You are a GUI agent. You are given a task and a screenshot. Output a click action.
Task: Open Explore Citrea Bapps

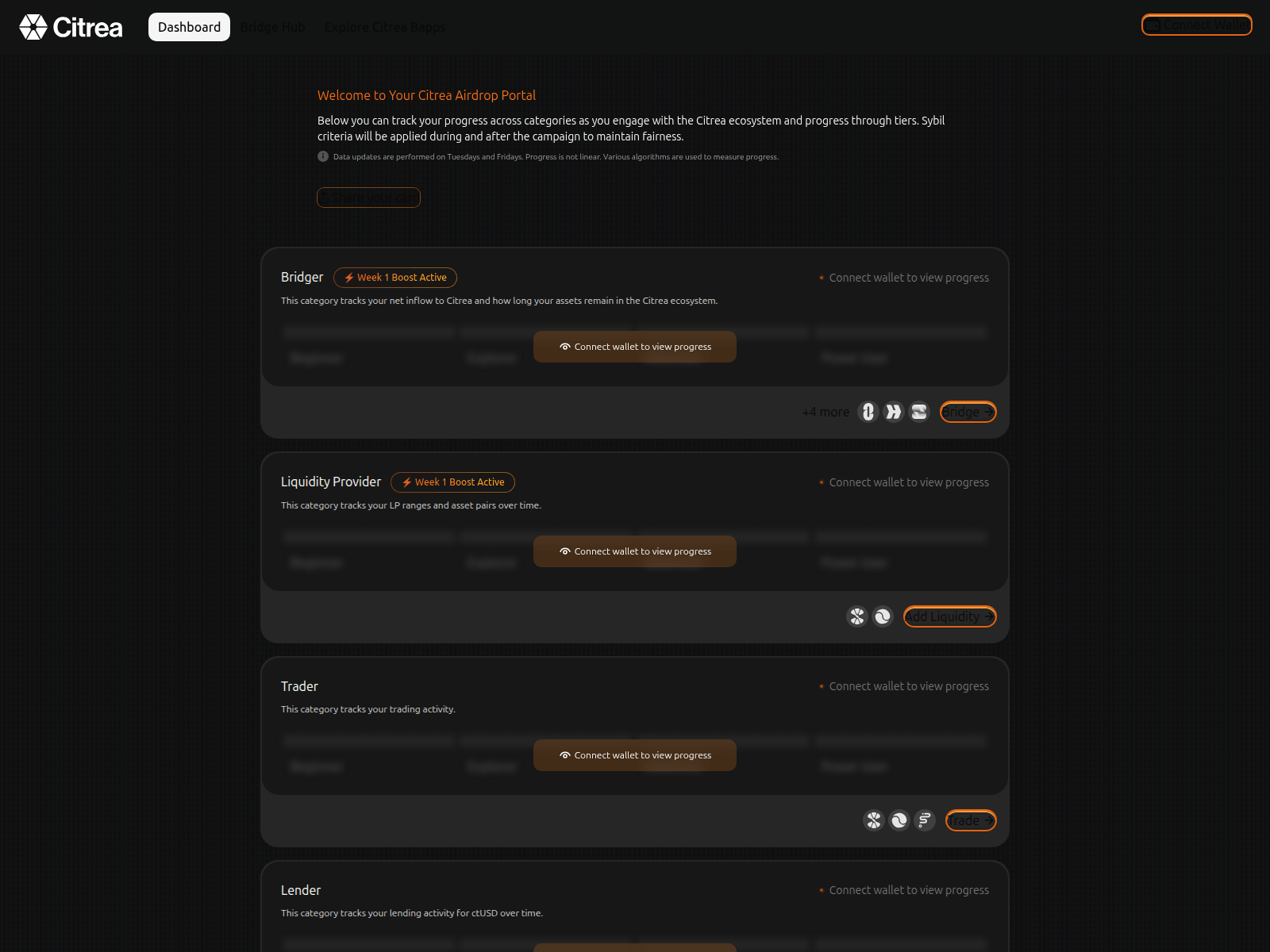[x=384, y=27]
